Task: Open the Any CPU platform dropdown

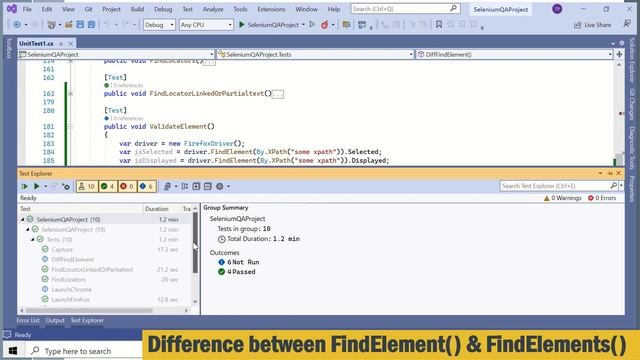Action: click(x=206, y=25)
